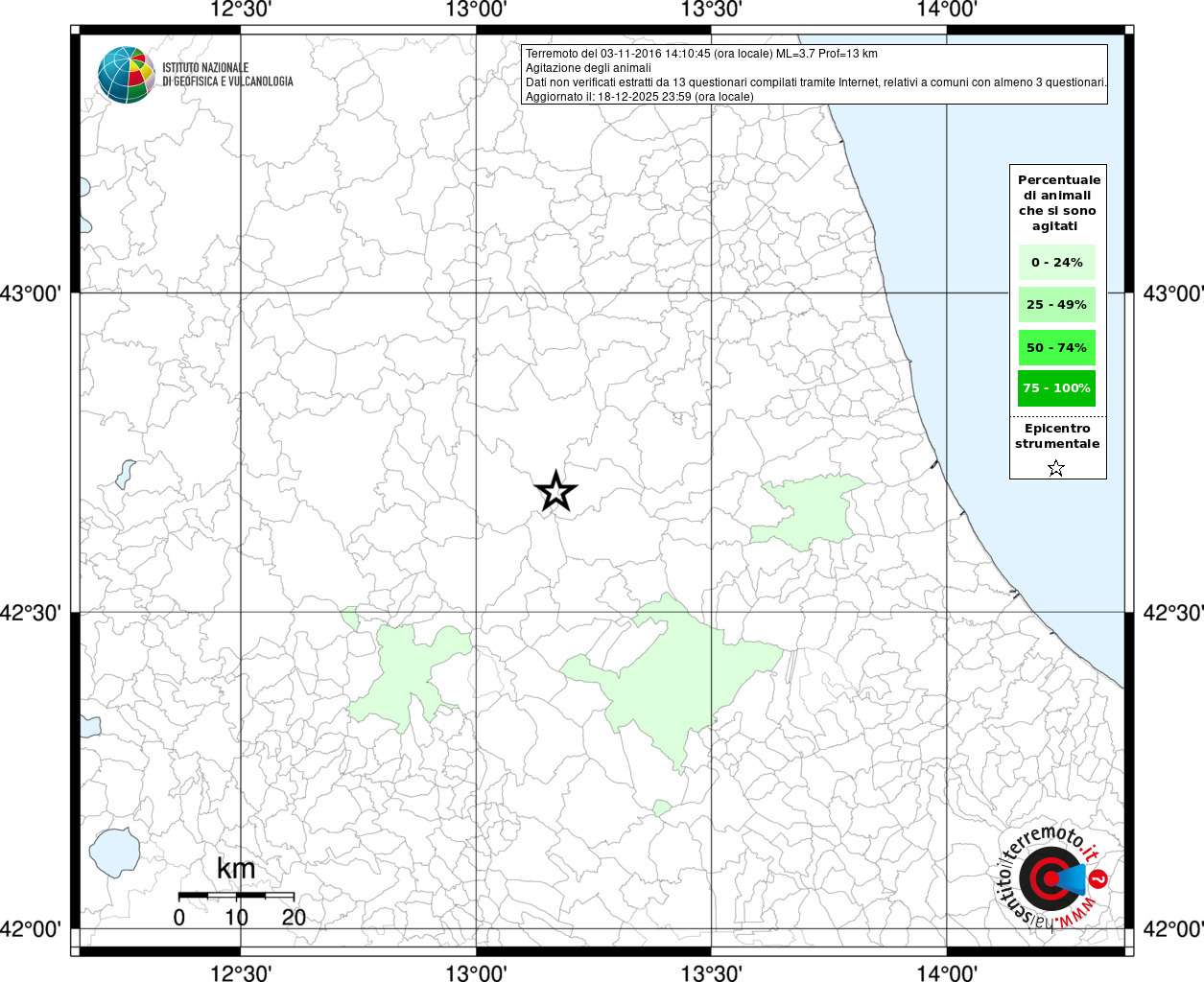This screenshot has height=982, width=1204.
Task: Click the 'Epicentro strumentale' legend label
Action: point(1057,436)
